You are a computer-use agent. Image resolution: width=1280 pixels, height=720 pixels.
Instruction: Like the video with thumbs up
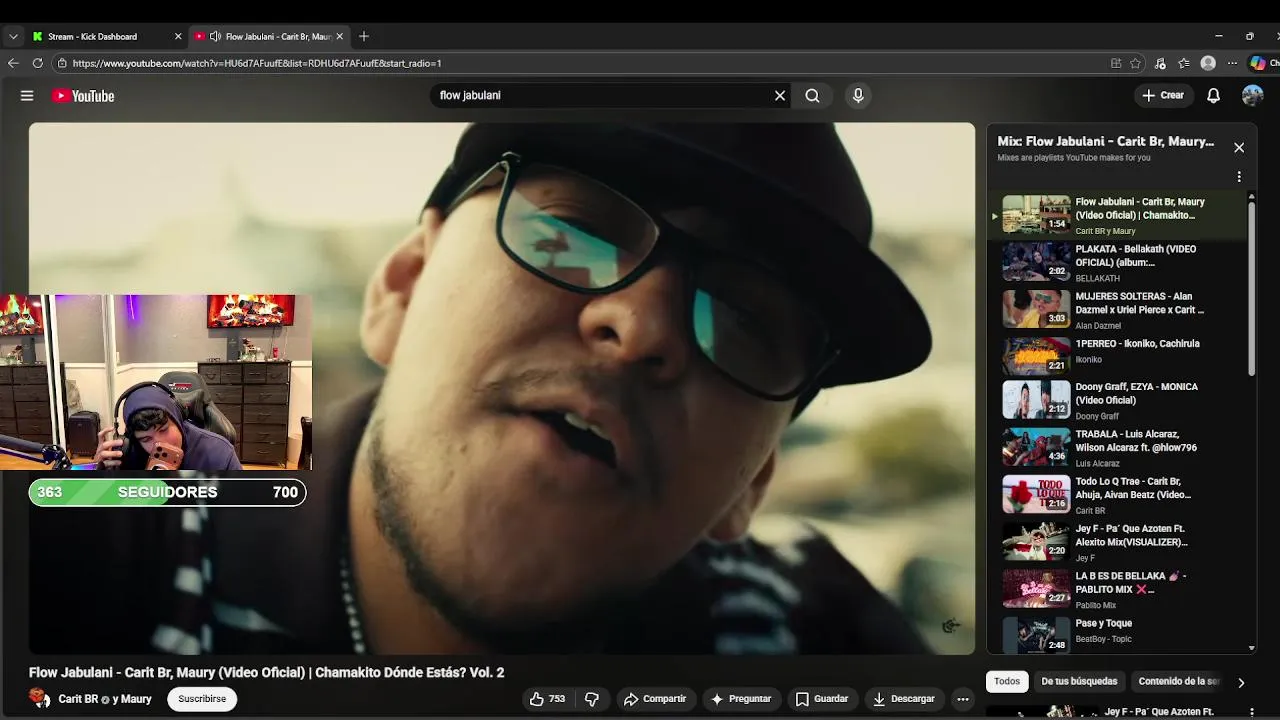(x=546, y=699)
